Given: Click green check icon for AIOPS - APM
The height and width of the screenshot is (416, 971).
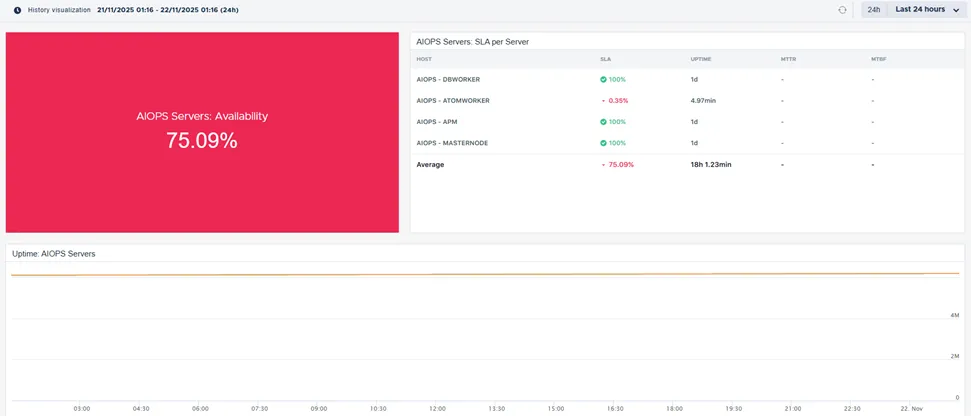Looking at the screenshot, I should 603,122.
